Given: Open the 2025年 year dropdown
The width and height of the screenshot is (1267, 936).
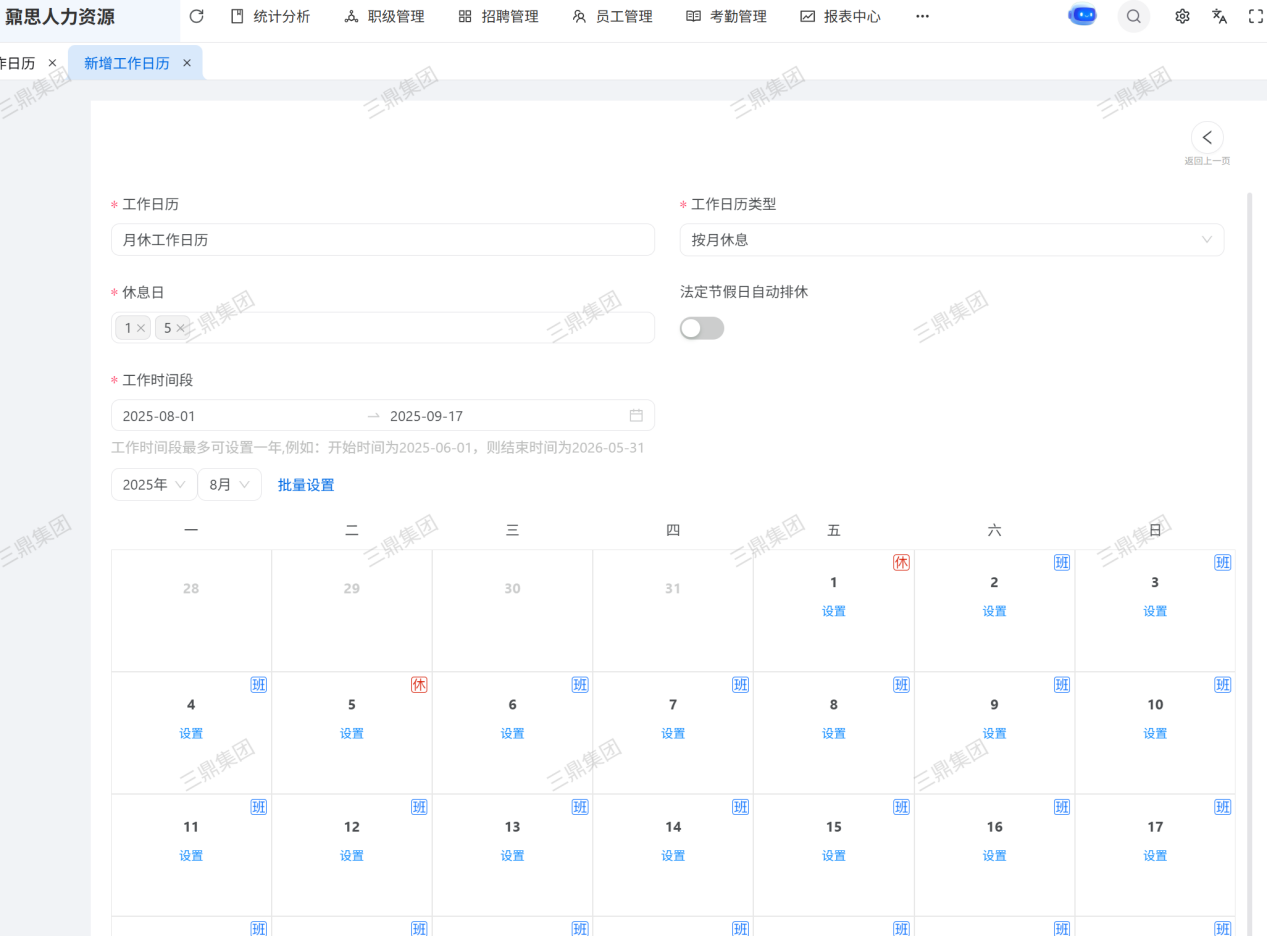Looking at the screenshot, I should click(x=153, y=485).
